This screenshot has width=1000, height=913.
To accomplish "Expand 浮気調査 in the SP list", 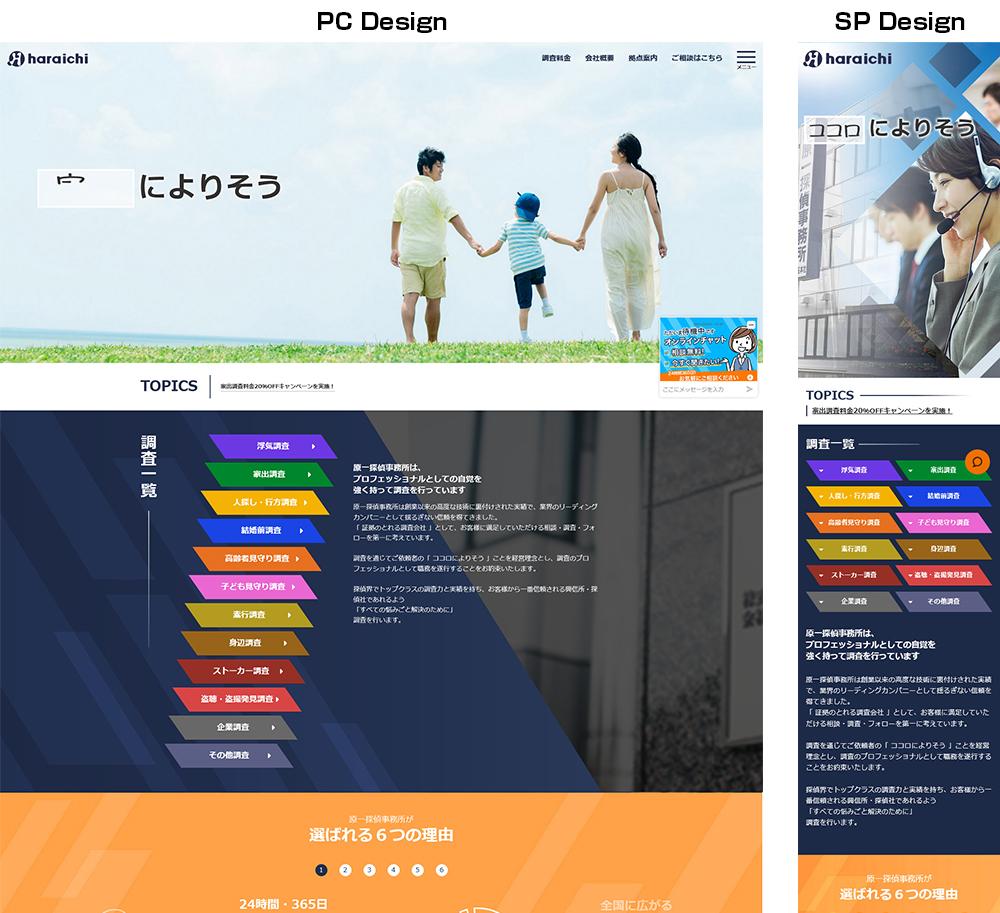I will [821, 470].
